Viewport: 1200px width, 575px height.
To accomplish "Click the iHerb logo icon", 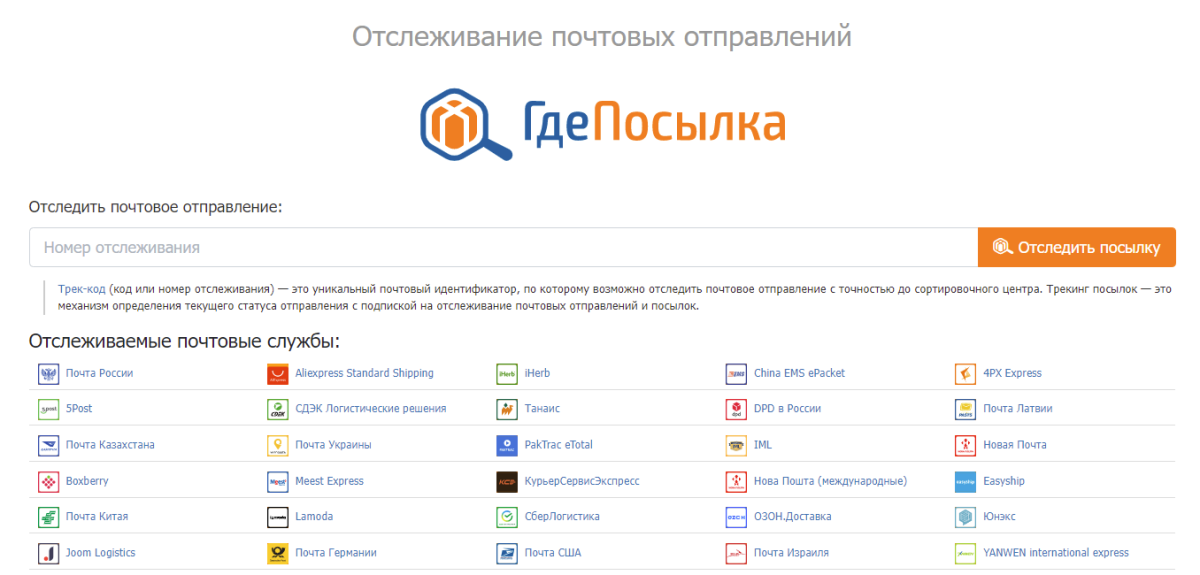I will point(507,374).
